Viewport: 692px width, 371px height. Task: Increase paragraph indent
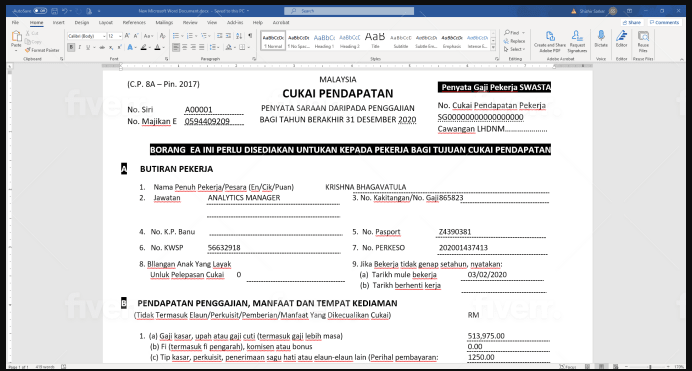[228, 36]
